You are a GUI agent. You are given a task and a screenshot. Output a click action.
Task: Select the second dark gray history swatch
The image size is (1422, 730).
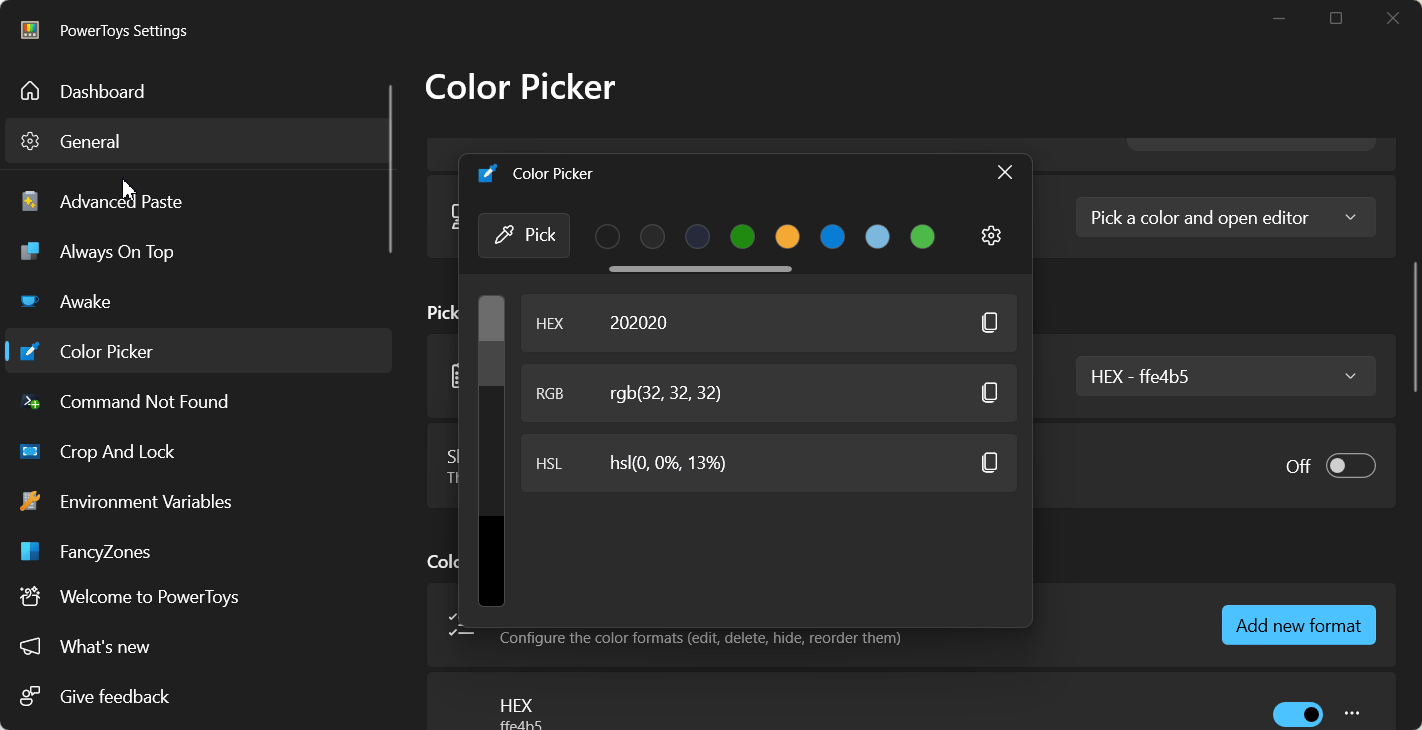pyautogui.click(x=652, y=236)
